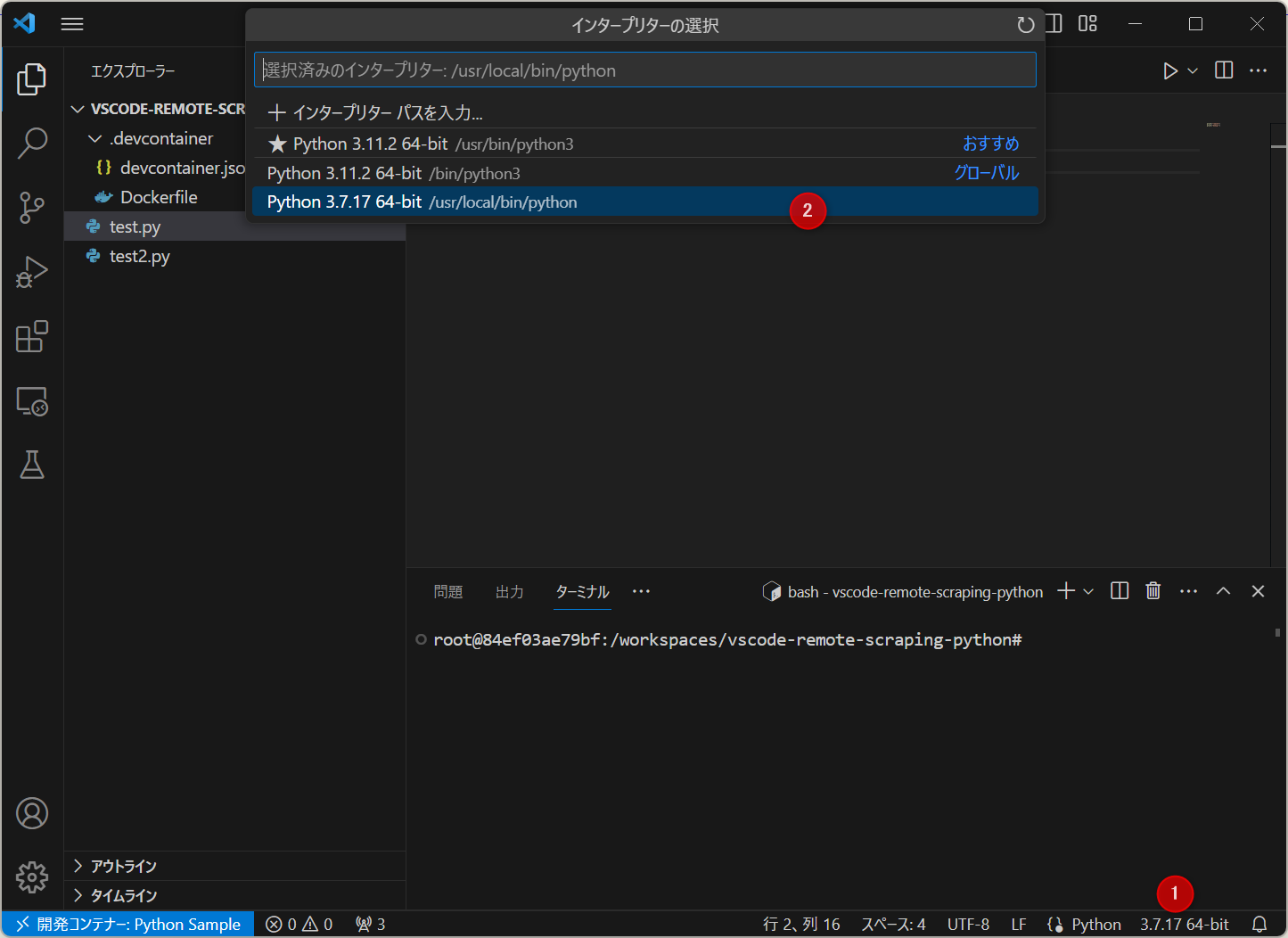Select the 3.7.17 64-bit interpreter status
The height and width of the screenshot is (938, 1288).
pos(1185,925)
